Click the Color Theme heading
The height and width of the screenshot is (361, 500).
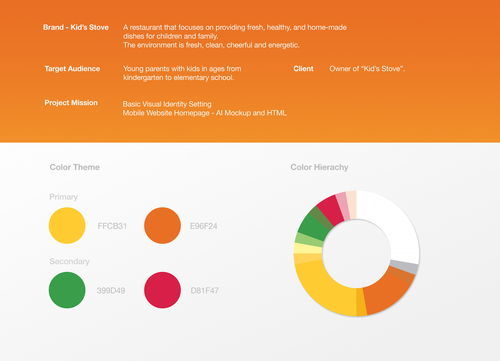(x=75, y=167)
